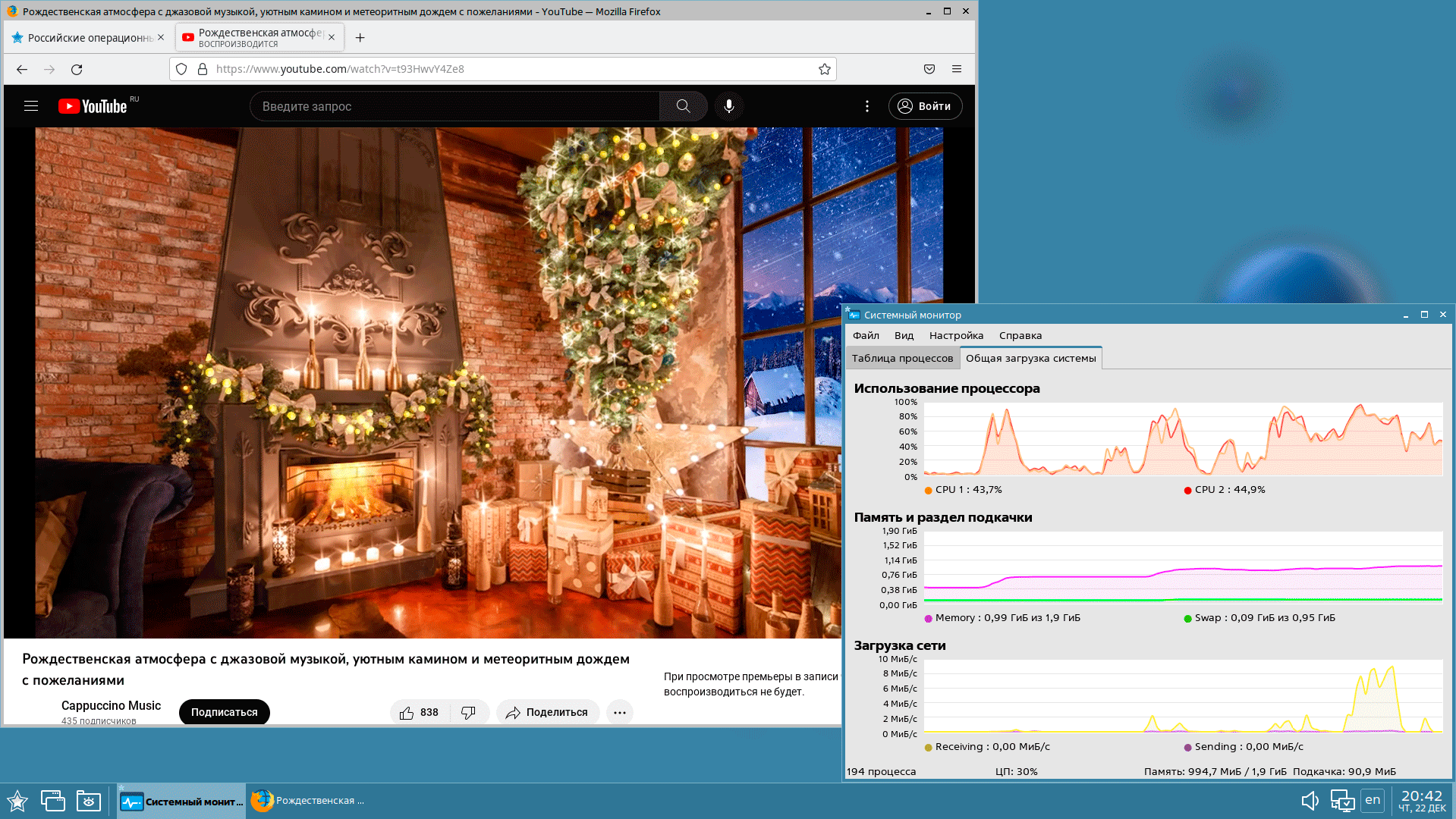
Task: Reload the page in Firefox
Action: 77,69
